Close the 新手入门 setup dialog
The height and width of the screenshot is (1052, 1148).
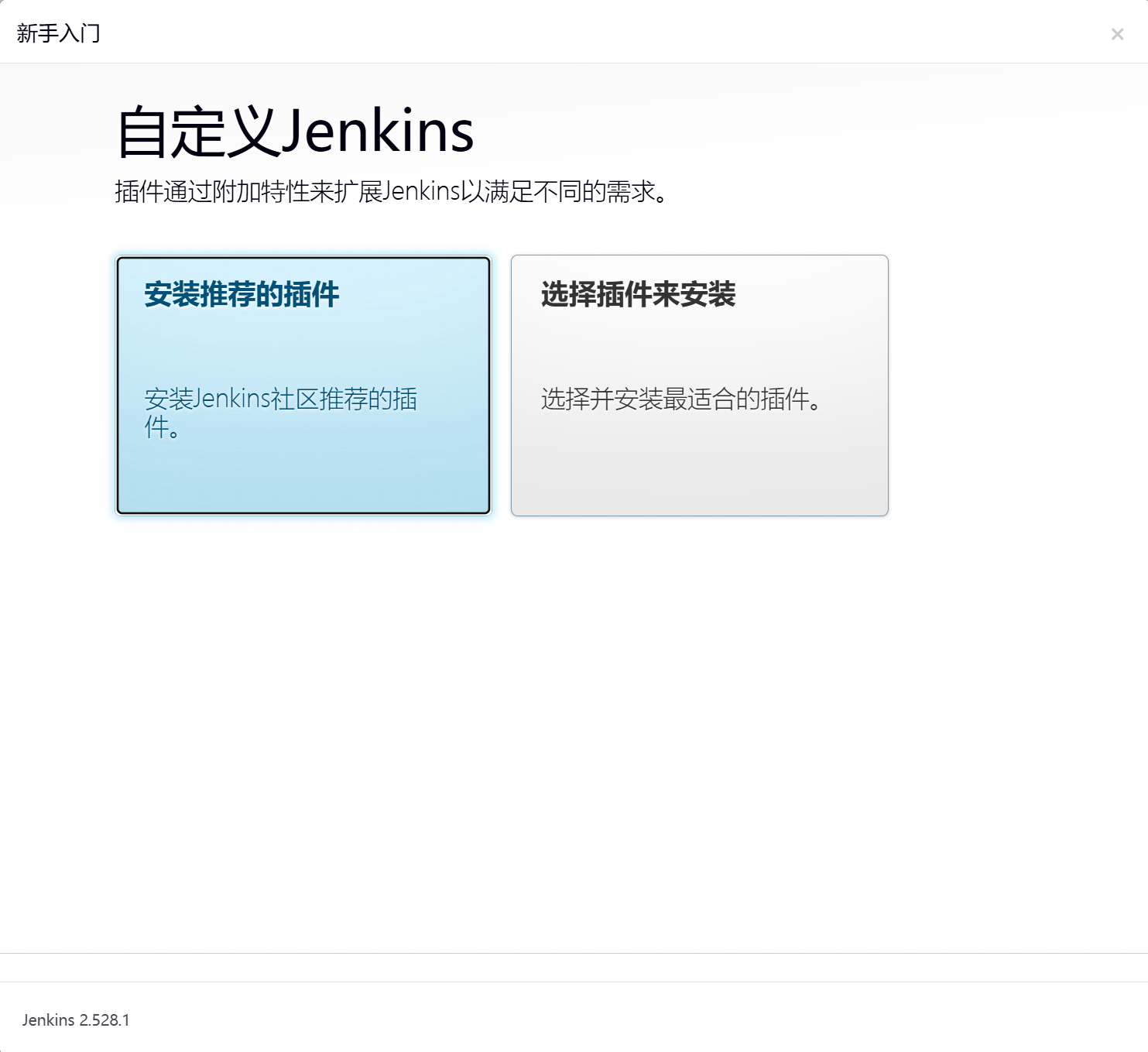pyautogui.click(x=1117, y=34)
